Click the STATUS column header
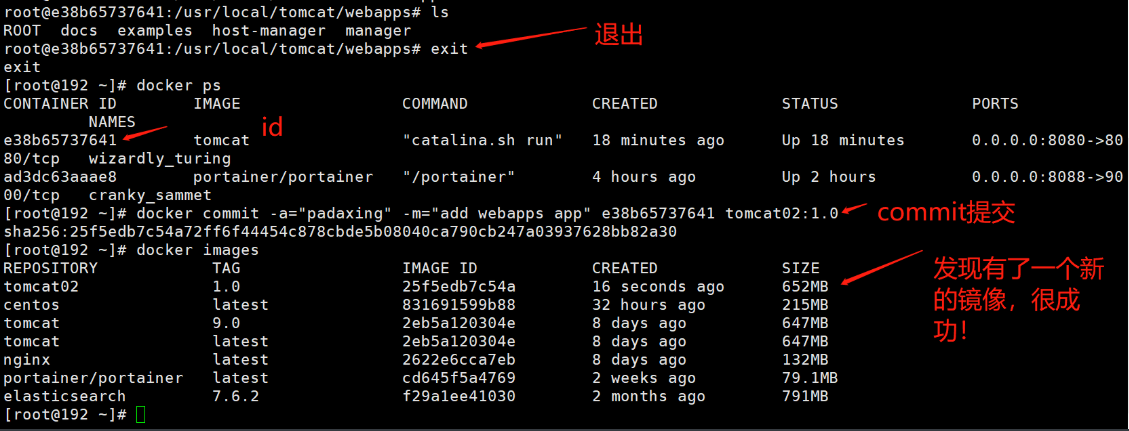The height and width of the screenshot is (431, 1129). (810, 104)
